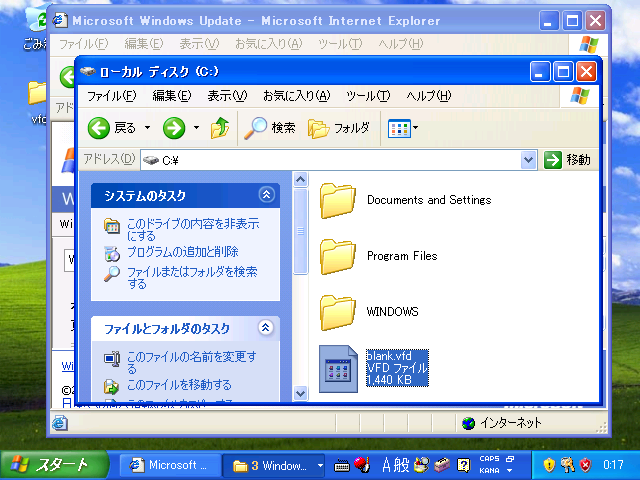Click the yellow security shield tray icon
Image resolution: width=640 pixels, height=480 pixels.
click(x=549, y=464)
